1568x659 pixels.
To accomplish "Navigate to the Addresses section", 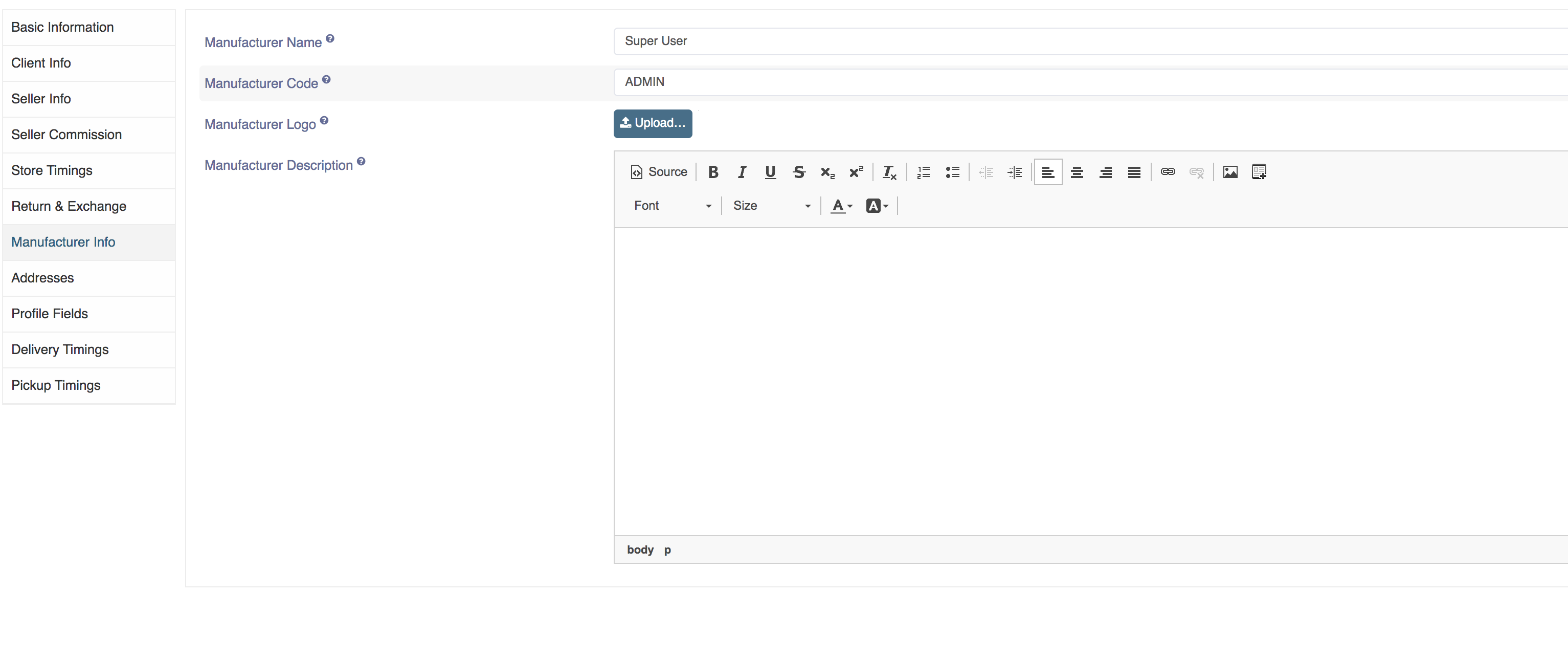I will click(x=42, y=278).
